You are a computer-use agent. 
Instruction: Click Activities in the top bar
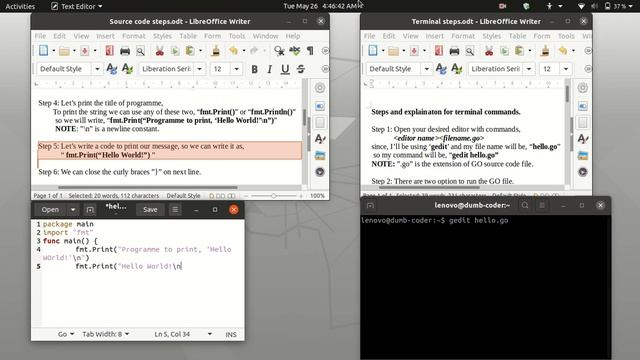pyautogui.click(x=20, y=6)
